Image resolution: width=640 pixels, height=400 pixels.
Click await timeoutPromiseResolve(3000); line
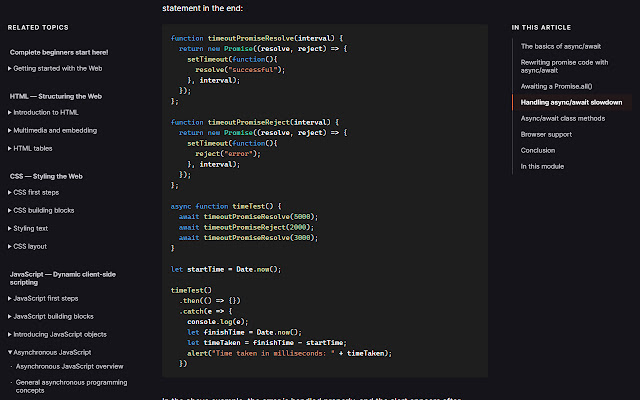tap(248, 238)
